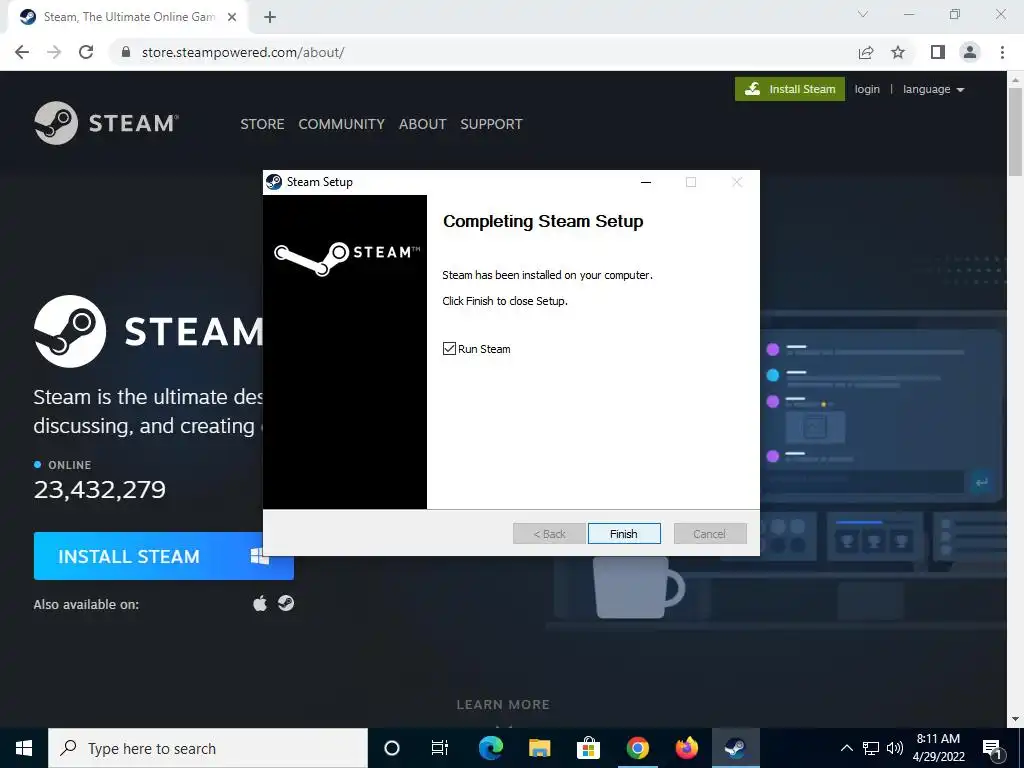Share this page via share icon
The width and height of the screenshot is (1024, 768).
[x=866, y=52]
